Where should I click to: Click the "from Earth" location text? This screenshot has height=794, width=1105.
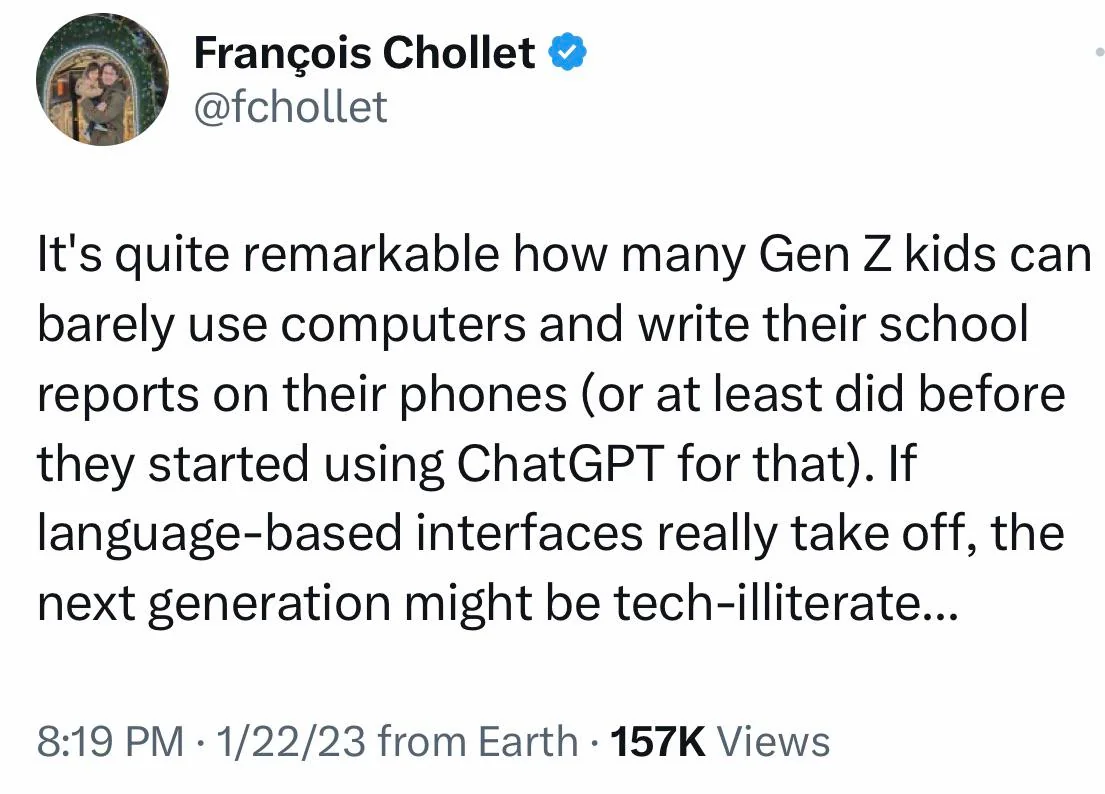(x=478, y=742)
